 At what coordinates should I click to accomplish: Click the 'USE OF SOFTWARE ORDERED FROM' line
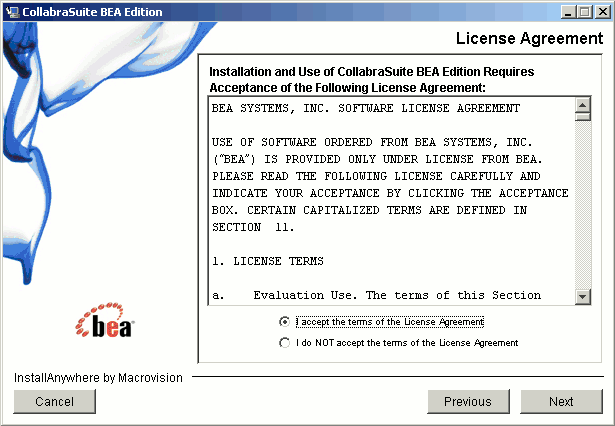pos(372,142)
